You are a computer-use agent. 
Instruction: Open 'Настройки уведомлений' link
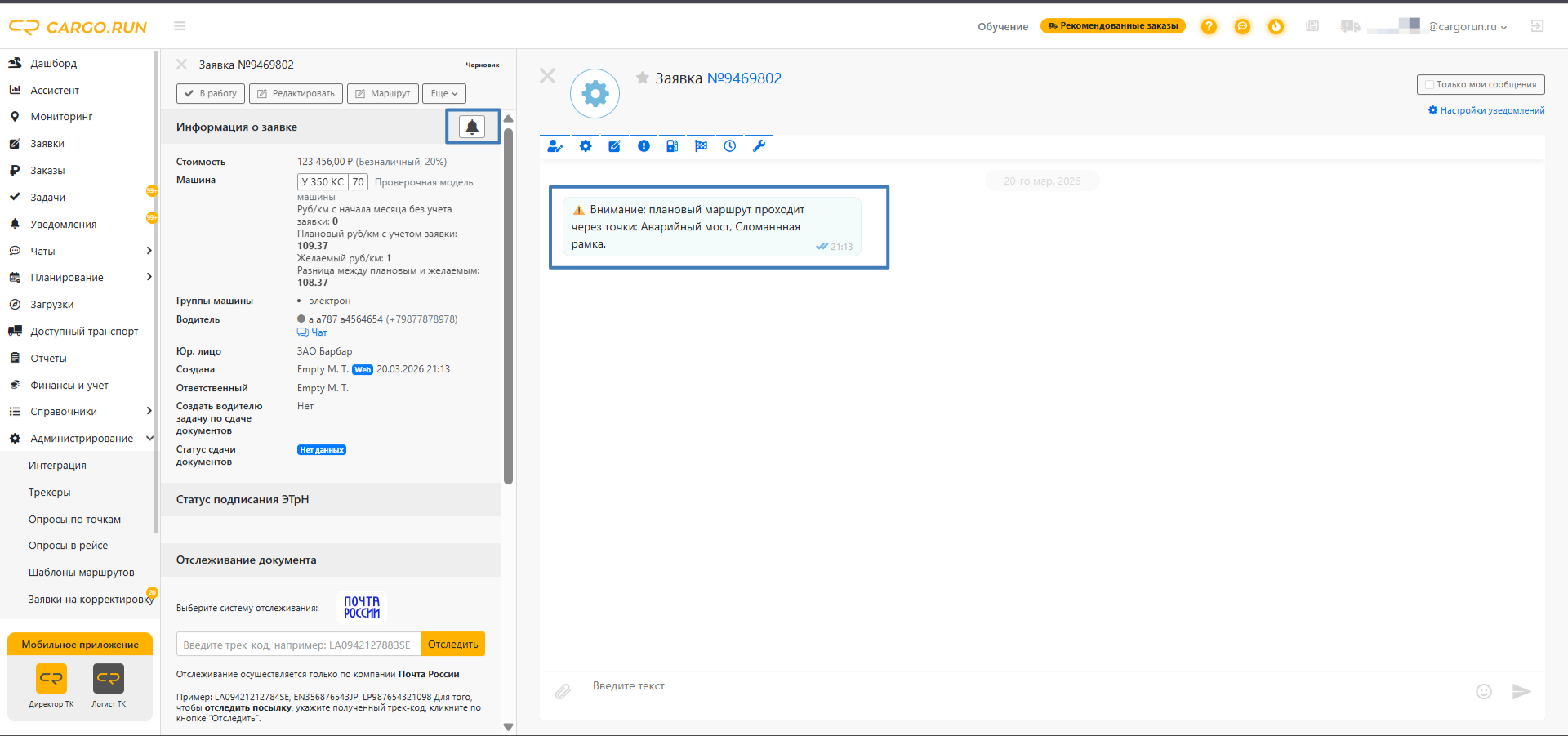pos(1486,110)
